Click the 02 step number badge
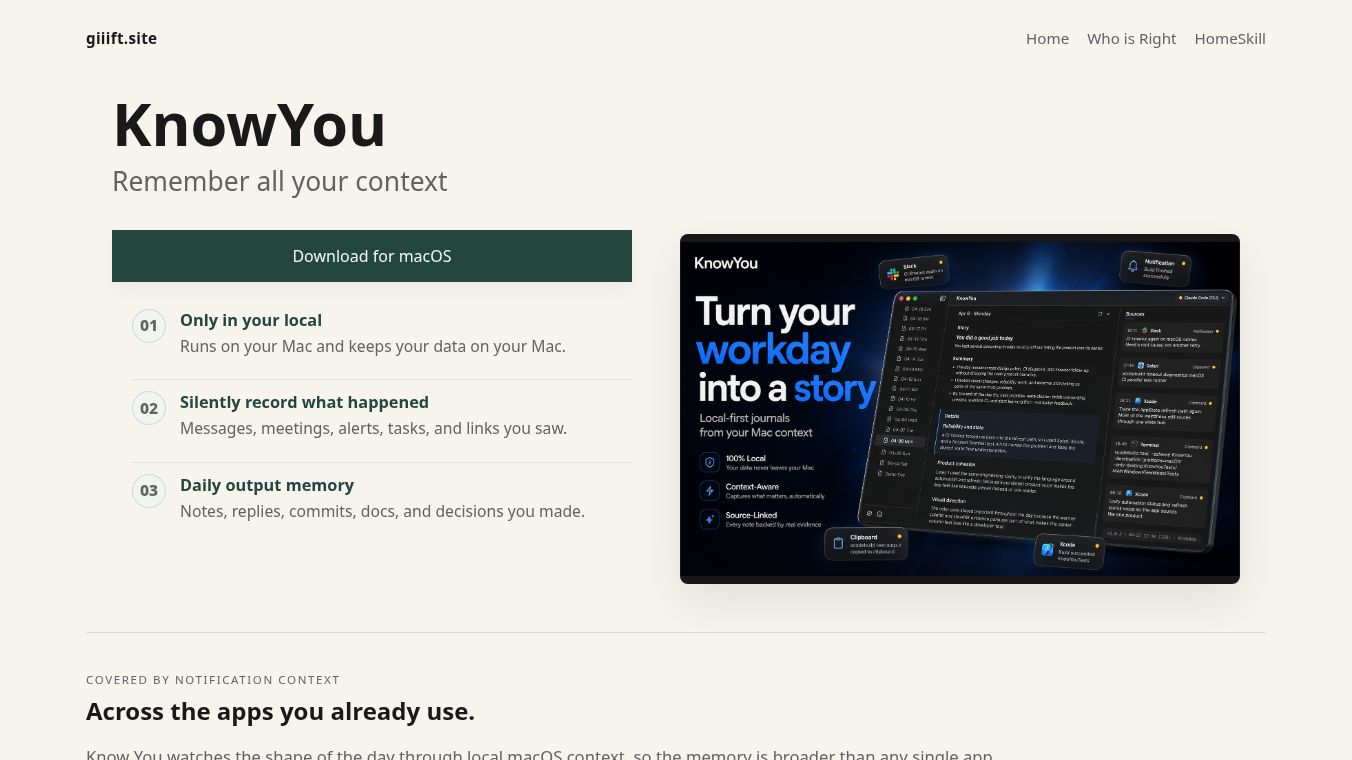This screenshot has width=1352, height=760. pyautogui.click(x=149, y=408)
